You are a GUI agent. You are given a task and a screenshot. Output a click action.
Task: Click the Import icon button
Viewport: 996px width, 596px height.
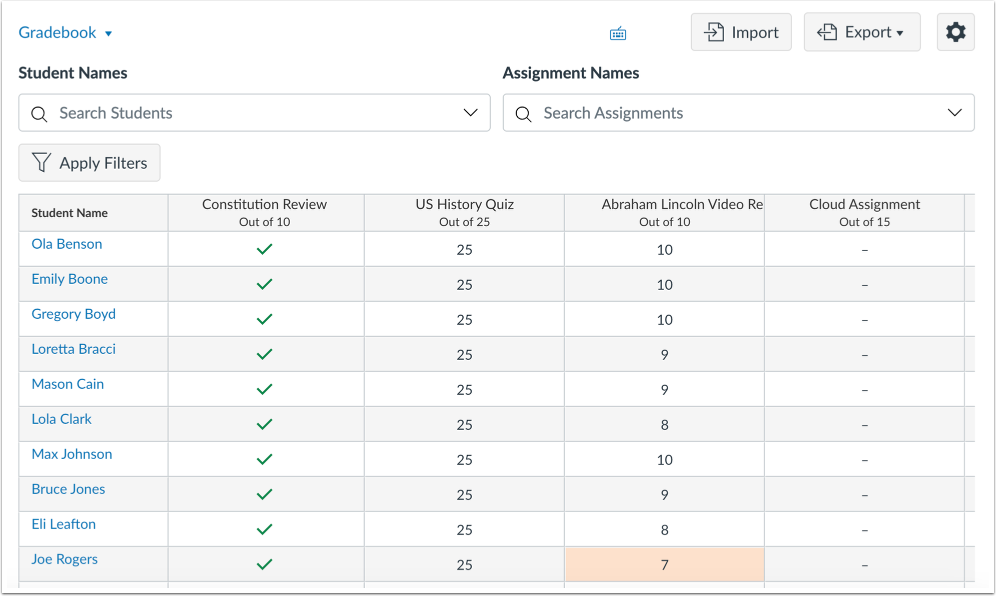(716, 31)
